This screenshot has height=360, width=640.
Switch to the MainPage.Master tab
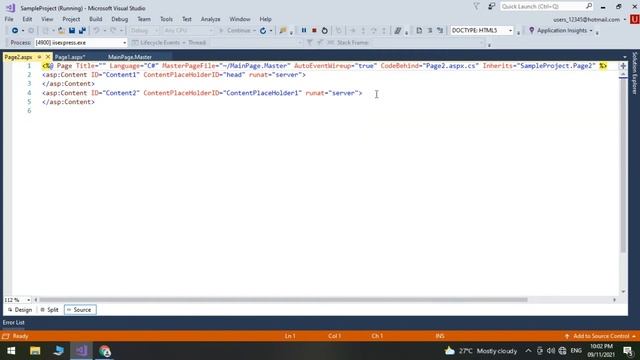pyautogui.click(x=130, y=57)
